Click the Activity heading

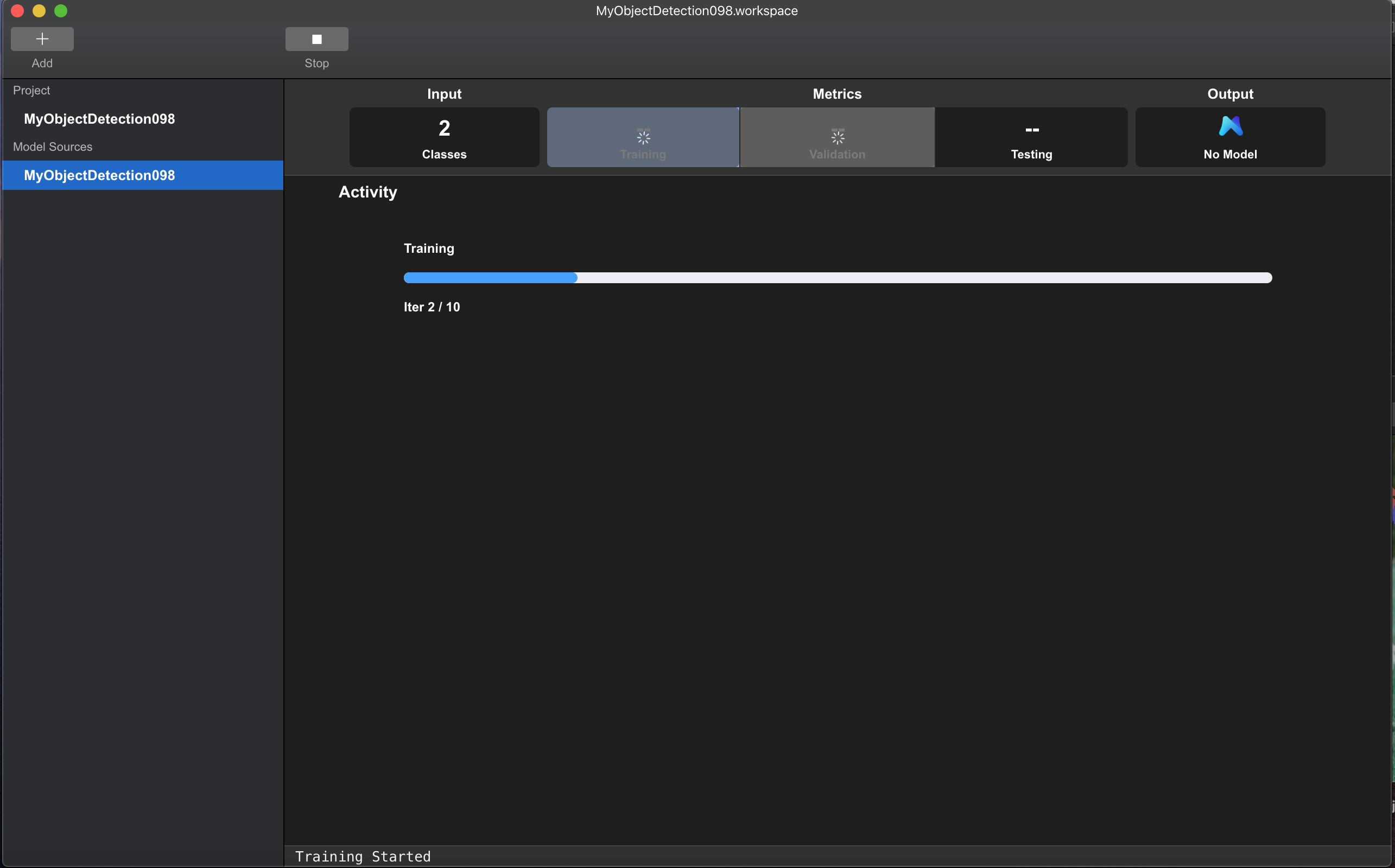click(x=367, y=192)
